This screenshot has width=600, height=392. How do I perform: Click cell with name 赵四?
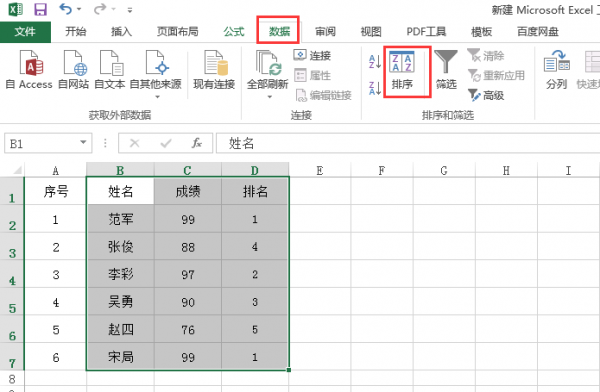coord(121,329)
